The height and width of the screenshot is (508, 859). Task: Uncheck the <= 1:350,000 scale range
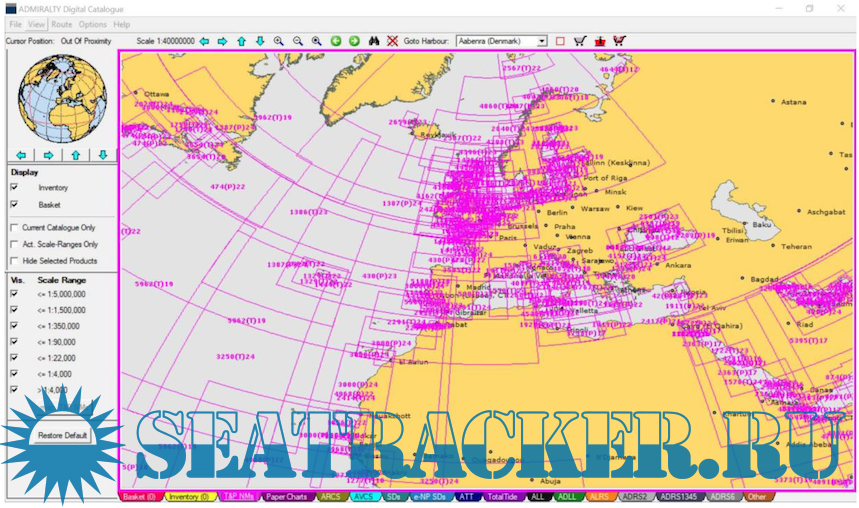pos(15,326)
